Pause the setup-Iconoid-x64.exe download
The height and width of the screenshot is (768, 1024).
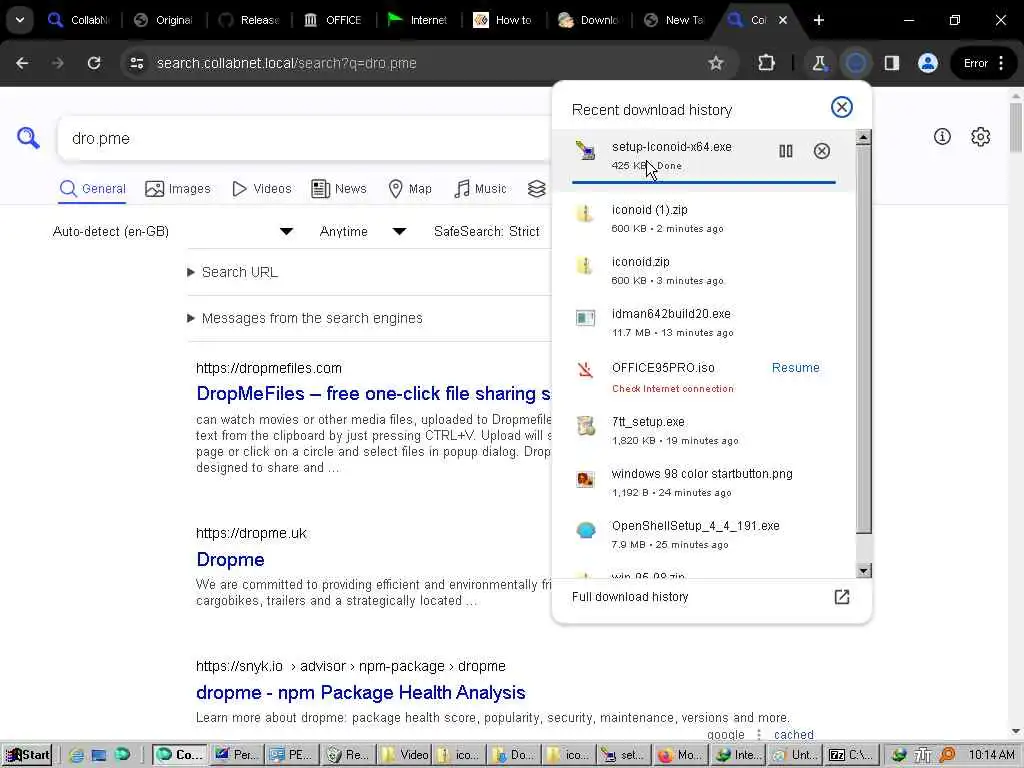[x=786, y=152]
